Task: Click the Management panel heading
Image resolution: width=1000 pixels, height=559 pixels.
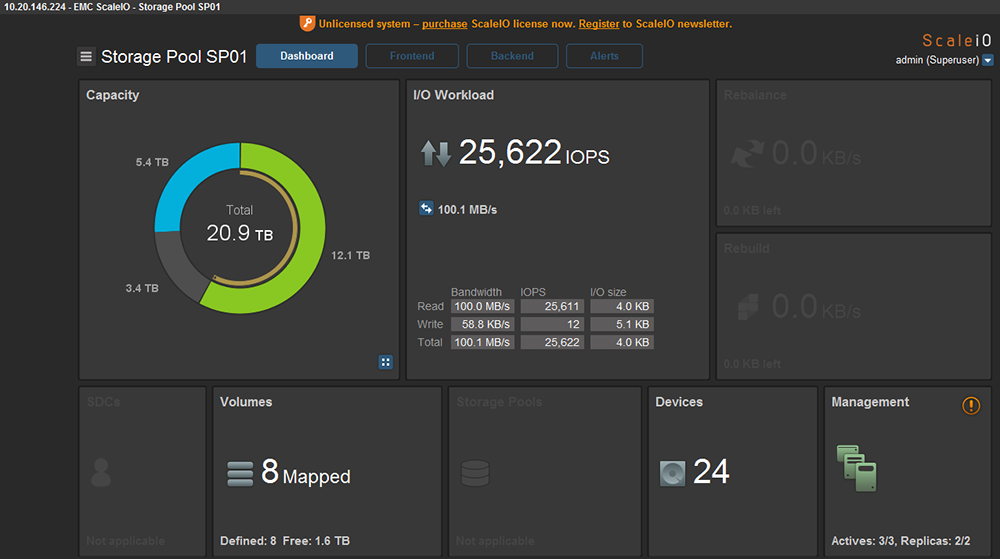Action: (870, 402)
